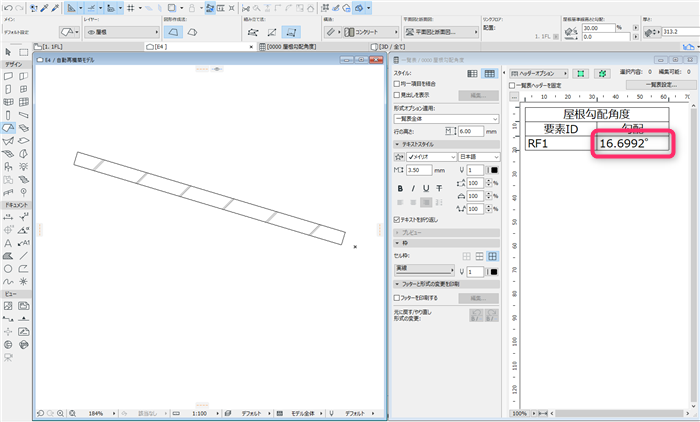Select the Arrow tool in the toolbox
Screen dimensions: 700x422
[8, 52]
